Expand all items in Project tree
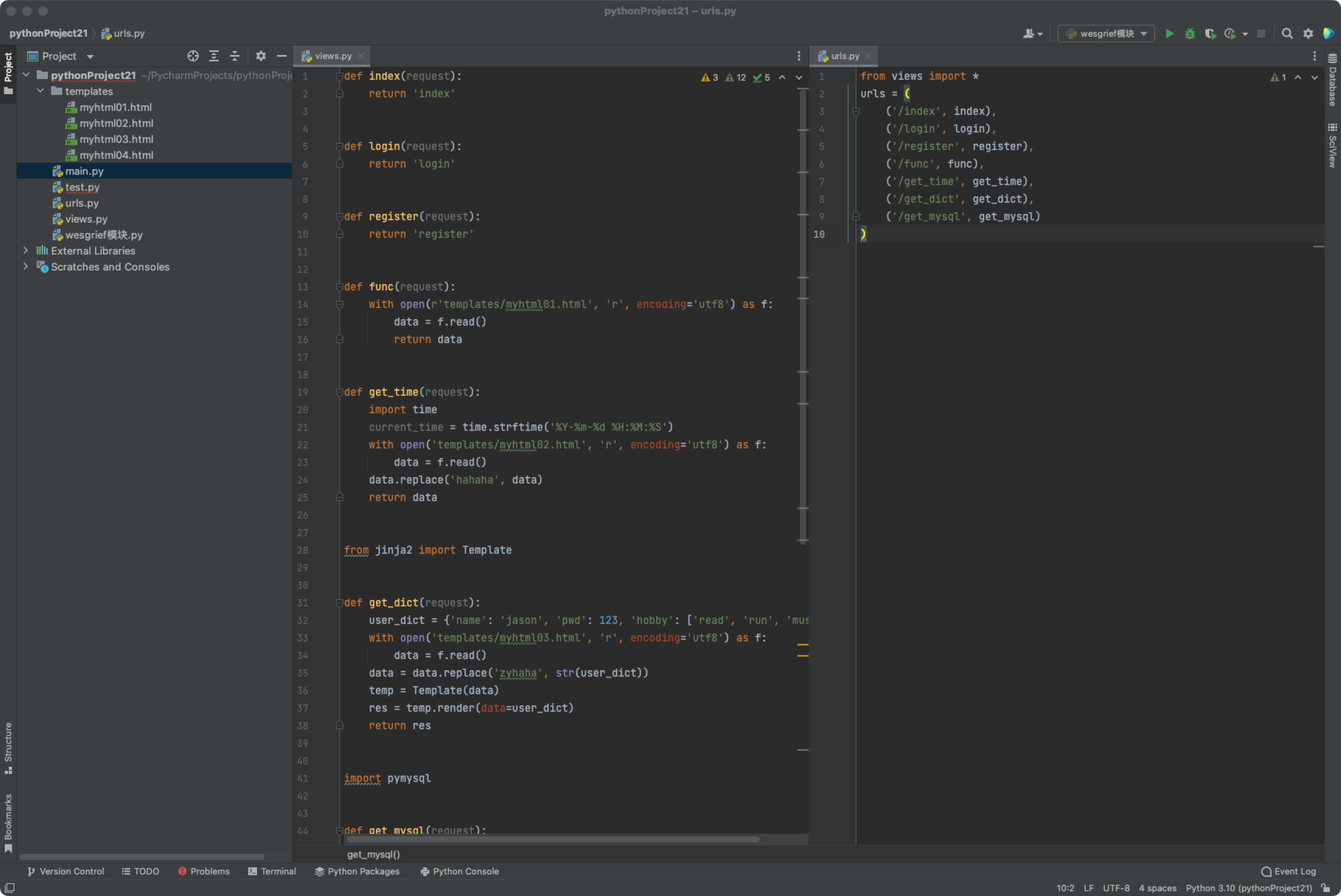The height and width of the screenshot is (896, 1341). click(x=214, y=56)
